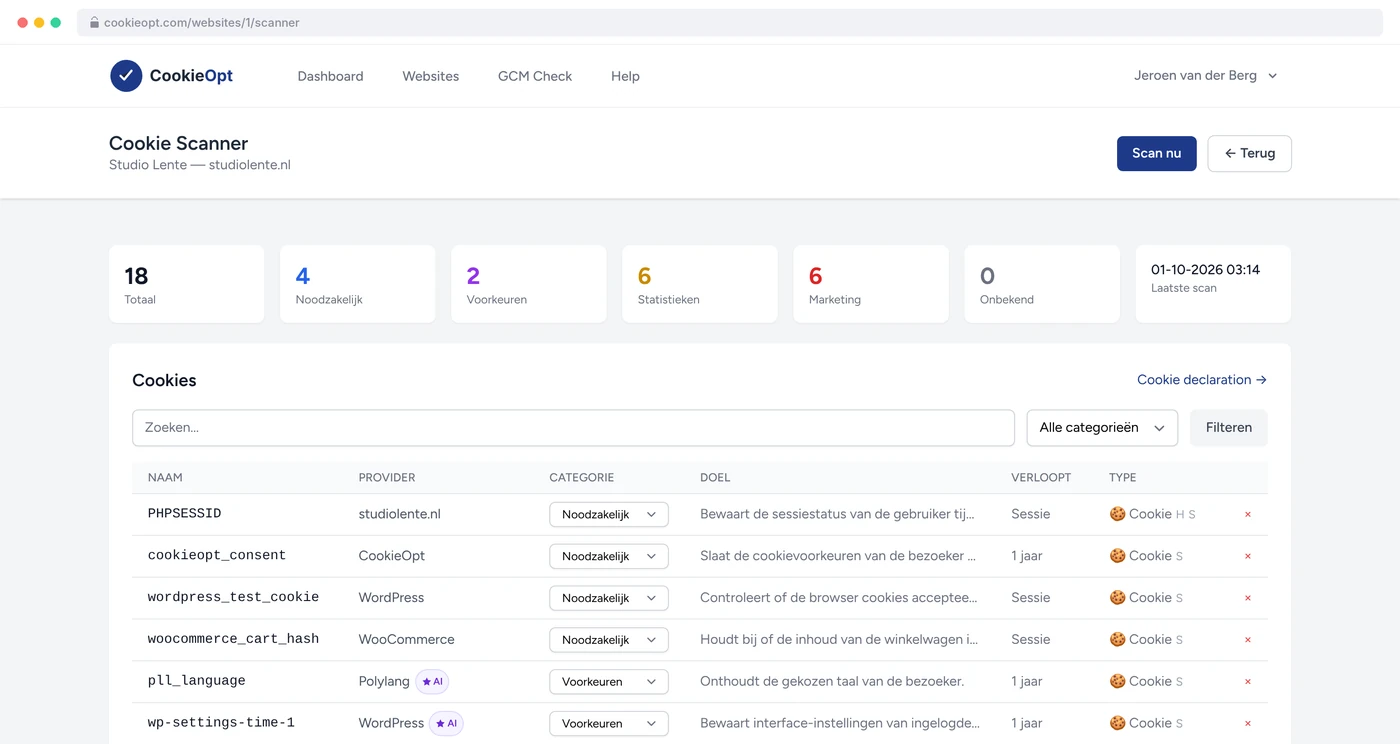This screenshot has height=744, width=1400.
Task: Select the Voorkeuren 2 stat card
Action: pos(528,284)
